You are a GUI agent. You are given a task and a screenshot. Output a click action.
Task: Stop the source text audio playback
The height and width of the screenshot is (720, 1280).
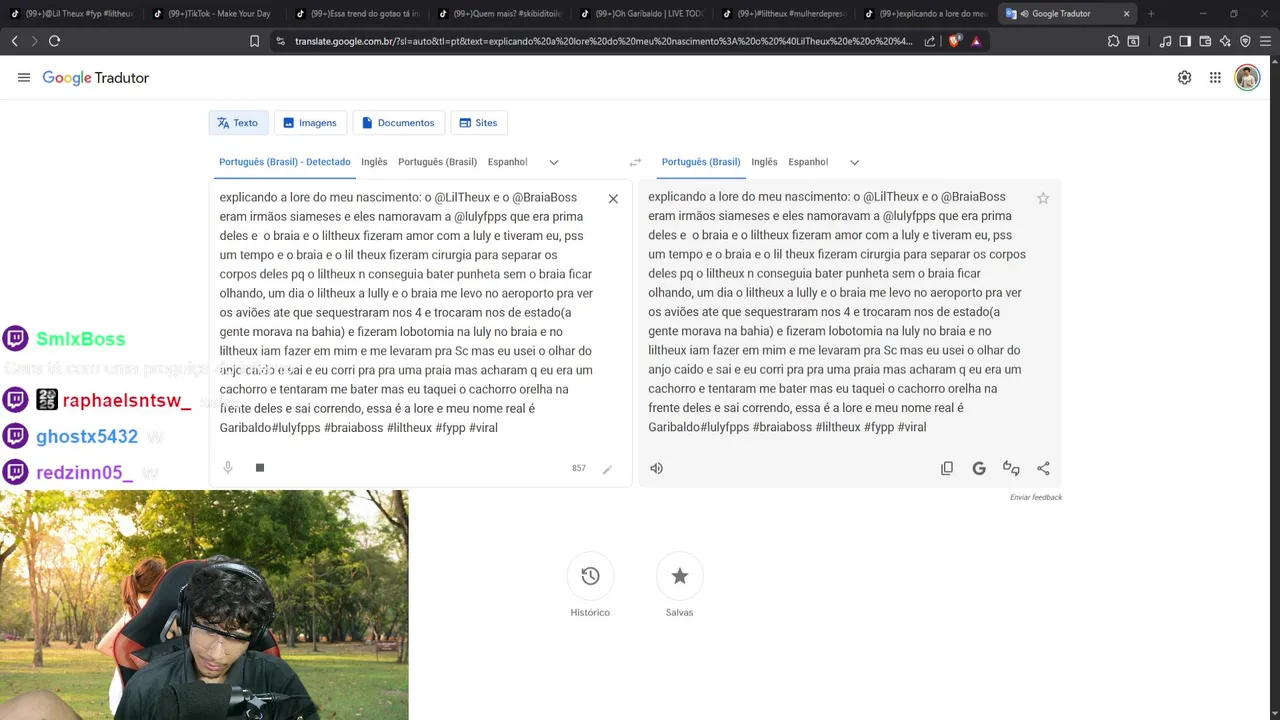[260, 468]
